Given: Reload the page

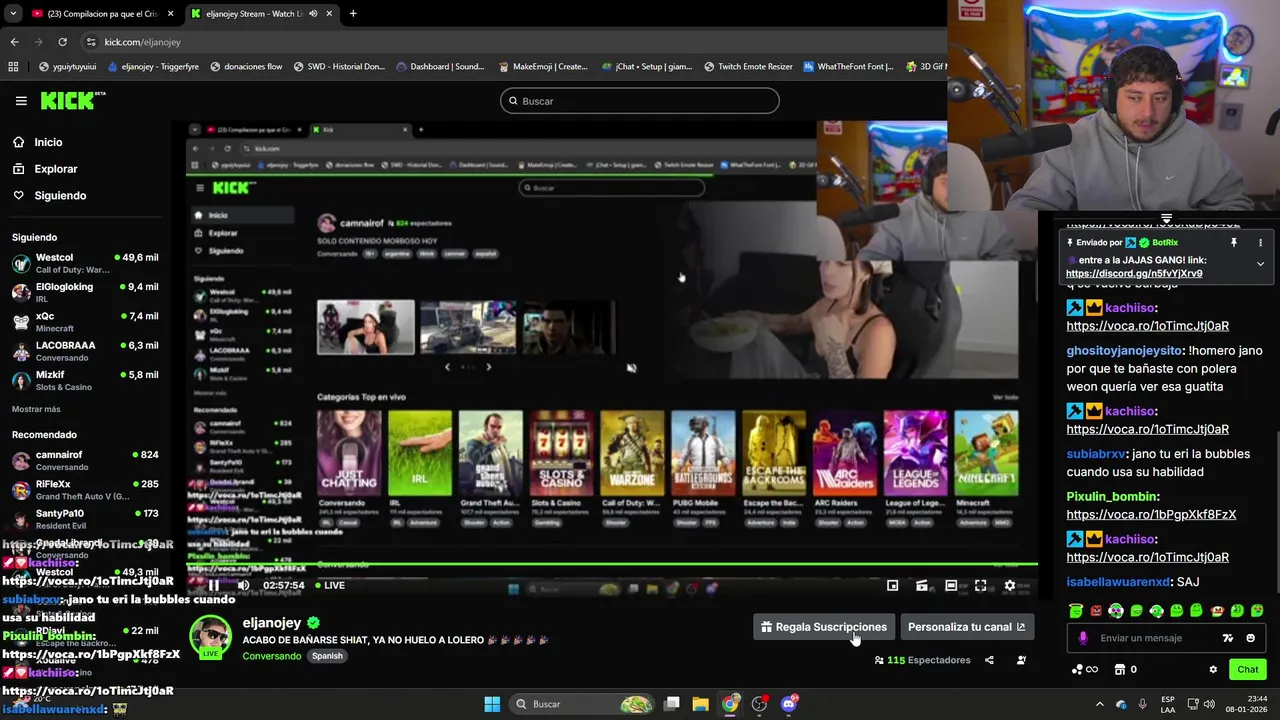Looking at the screenshot, I should 62,42.
